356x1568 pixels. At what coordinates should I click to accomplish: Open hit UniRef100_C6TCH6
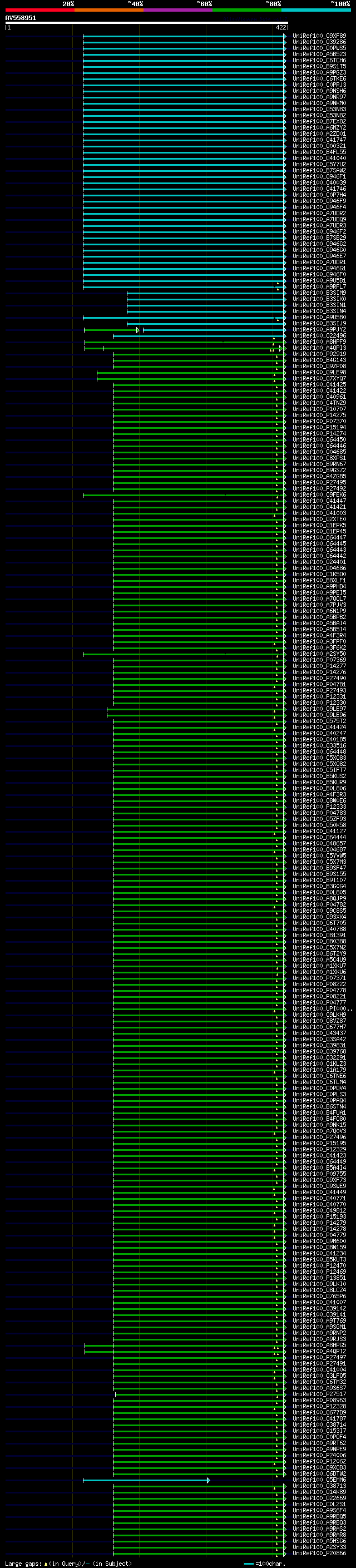coord(319,60)
